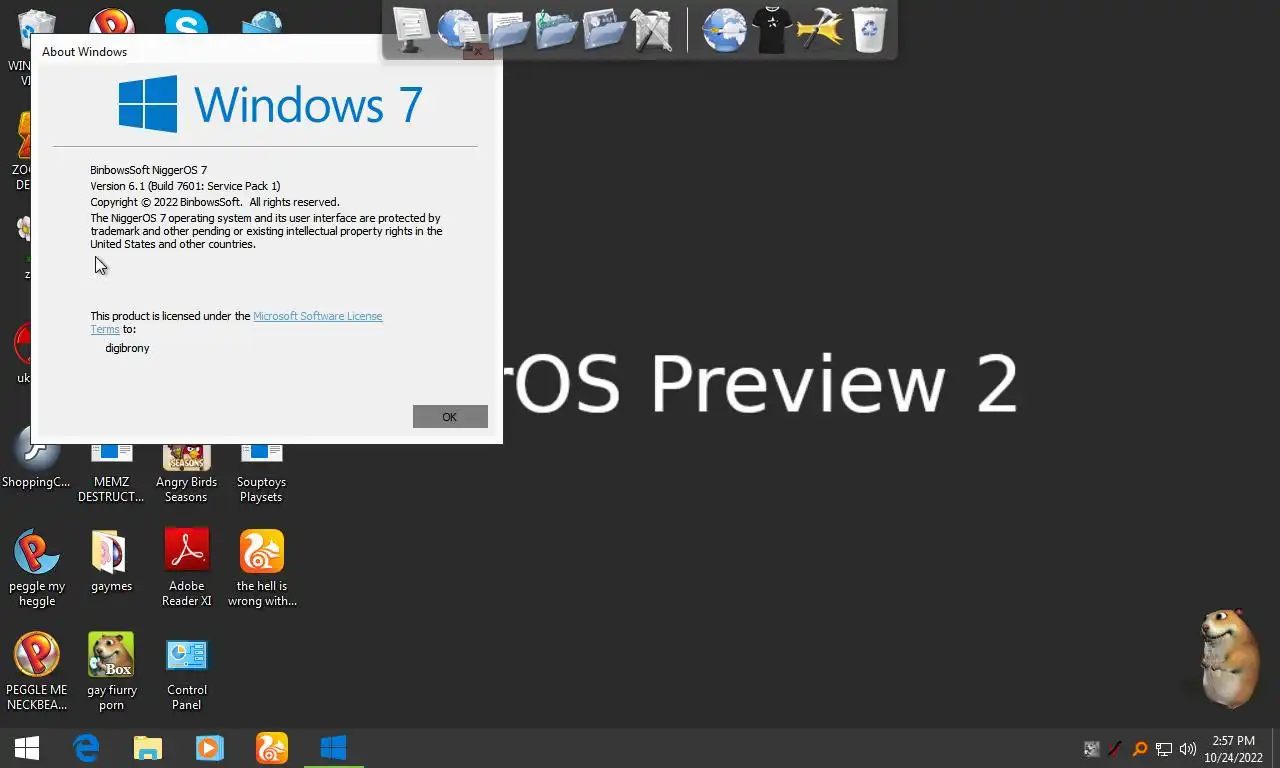Select the "Version 6.1 (Build 7601: Service Pack 1)" text

click(x=185, y=186)
